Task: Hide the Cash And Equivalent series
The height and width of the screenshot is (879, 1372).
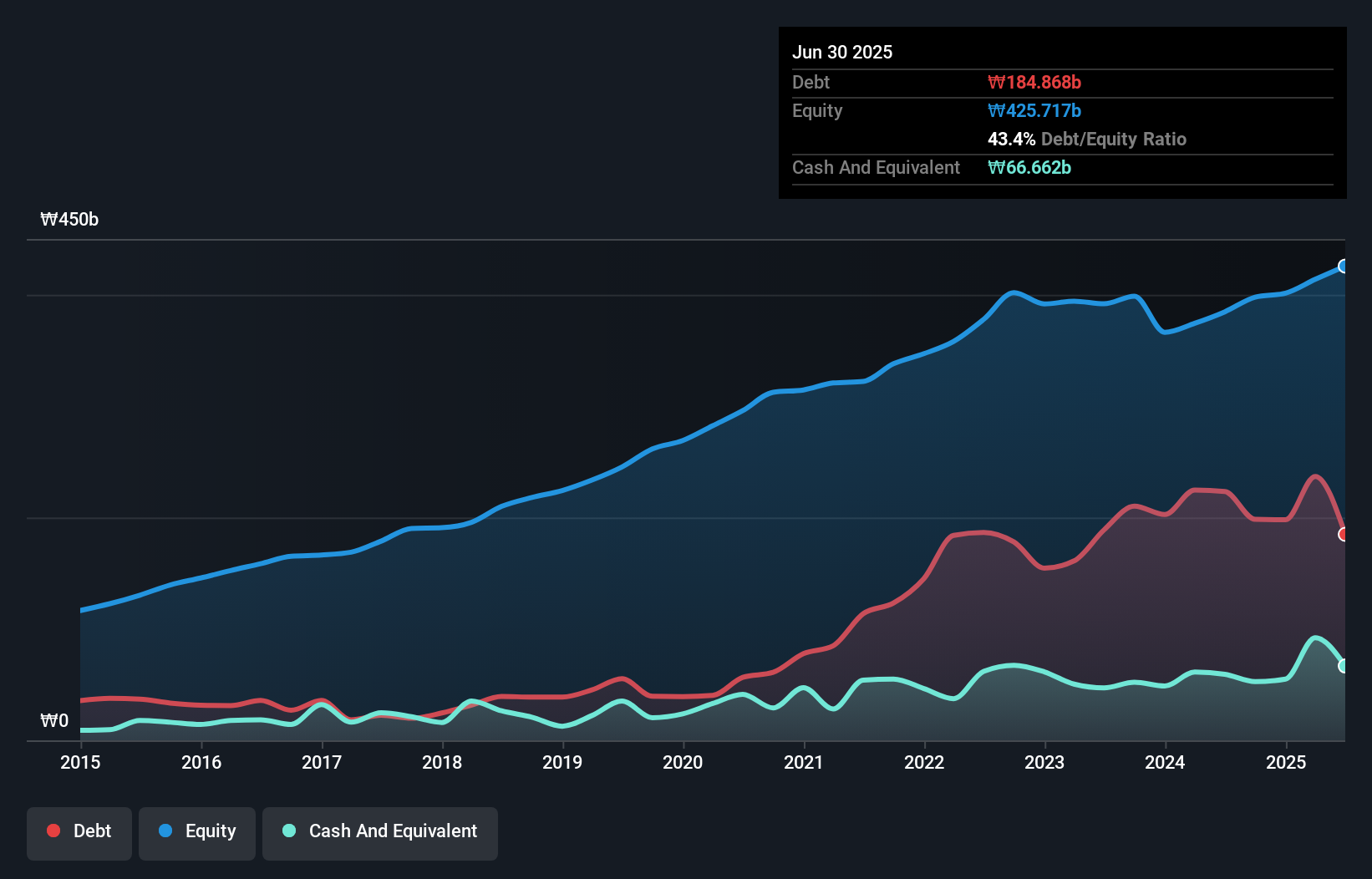Action: pos(380,833)
